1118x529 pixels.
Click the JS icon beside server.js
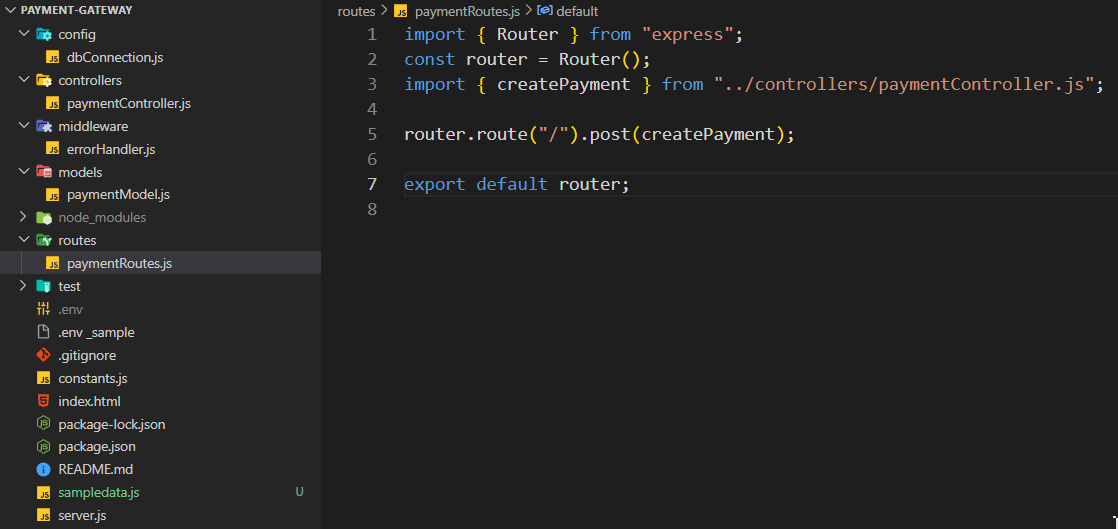click(43, 515)
